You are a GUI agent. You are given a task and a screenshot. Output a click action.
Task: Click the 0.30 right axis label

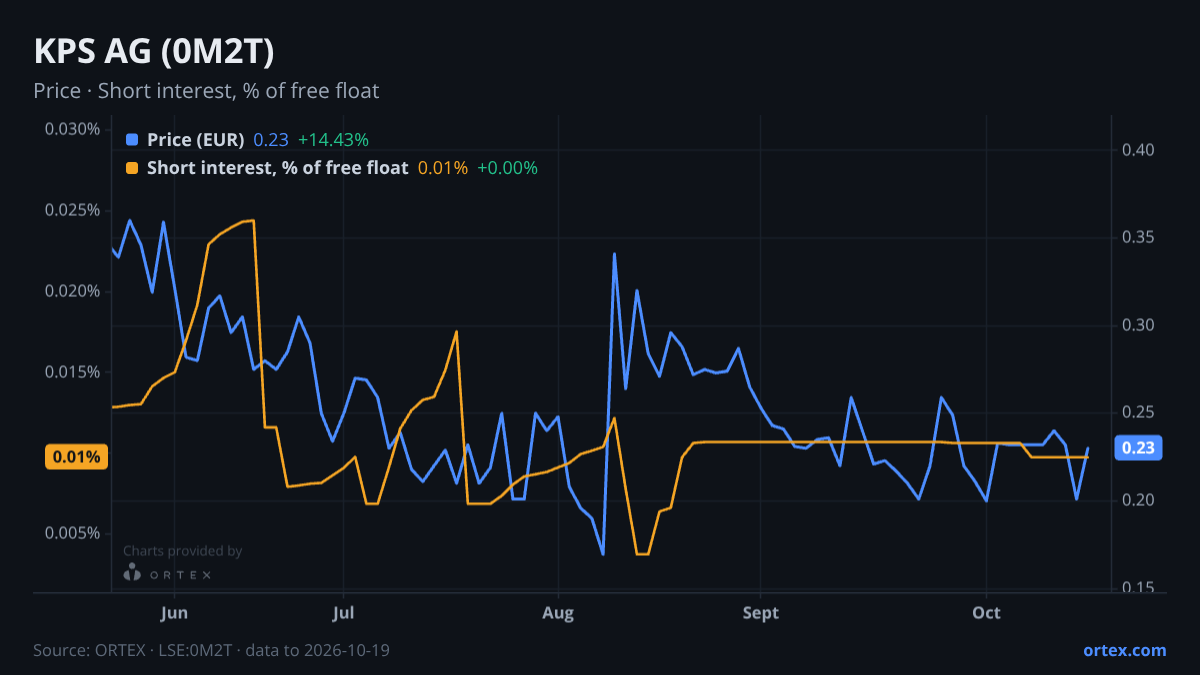pos(1139,325)
